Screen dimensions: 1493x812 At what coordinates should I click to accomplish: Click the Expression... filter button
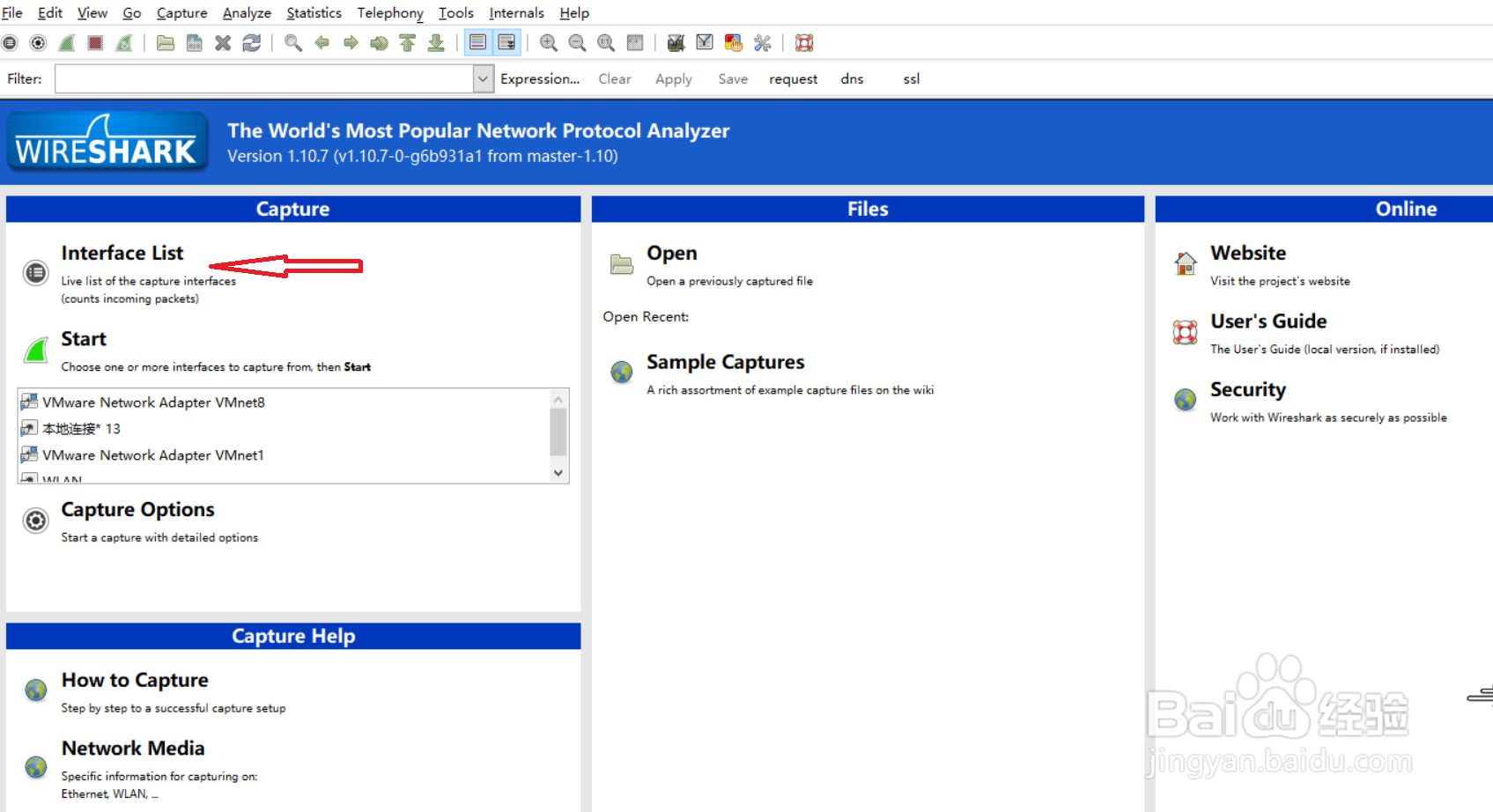[540, 78]
